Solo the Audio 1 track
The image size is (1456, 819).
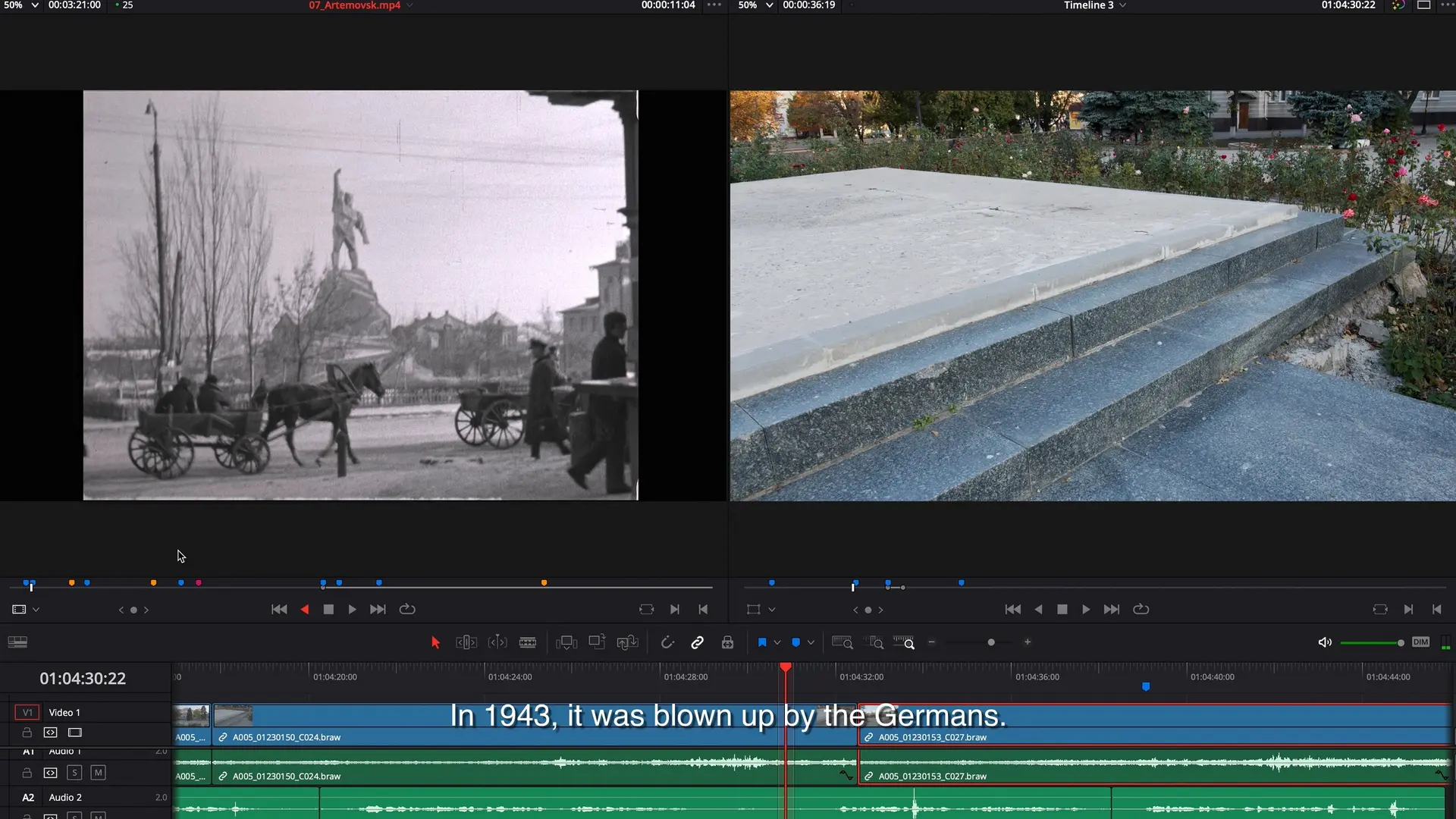[x=74, y=773]
